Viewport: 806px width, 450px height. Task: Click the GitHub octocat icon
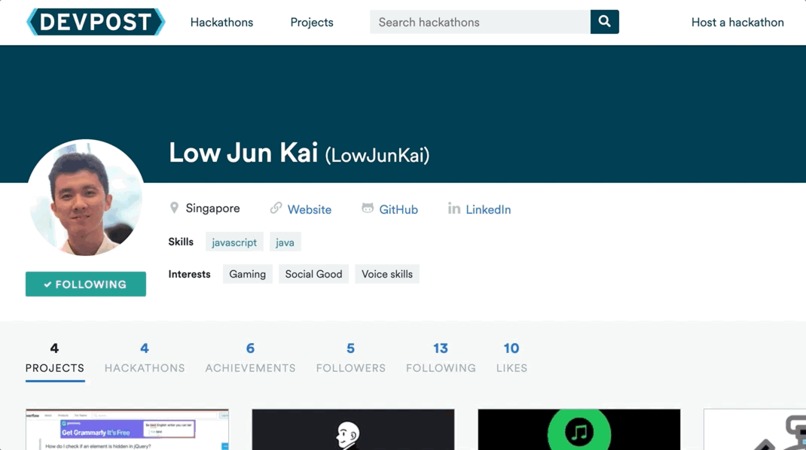[x=368, y=208]
